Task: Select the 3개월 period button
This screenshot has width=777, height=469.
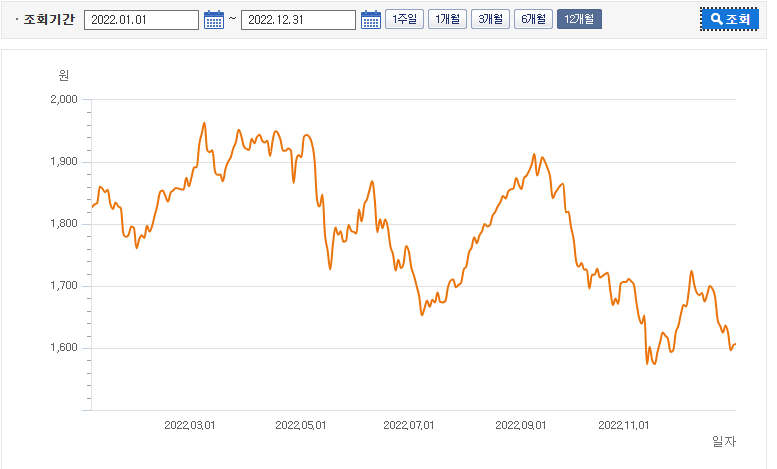Action: point(491,19)
